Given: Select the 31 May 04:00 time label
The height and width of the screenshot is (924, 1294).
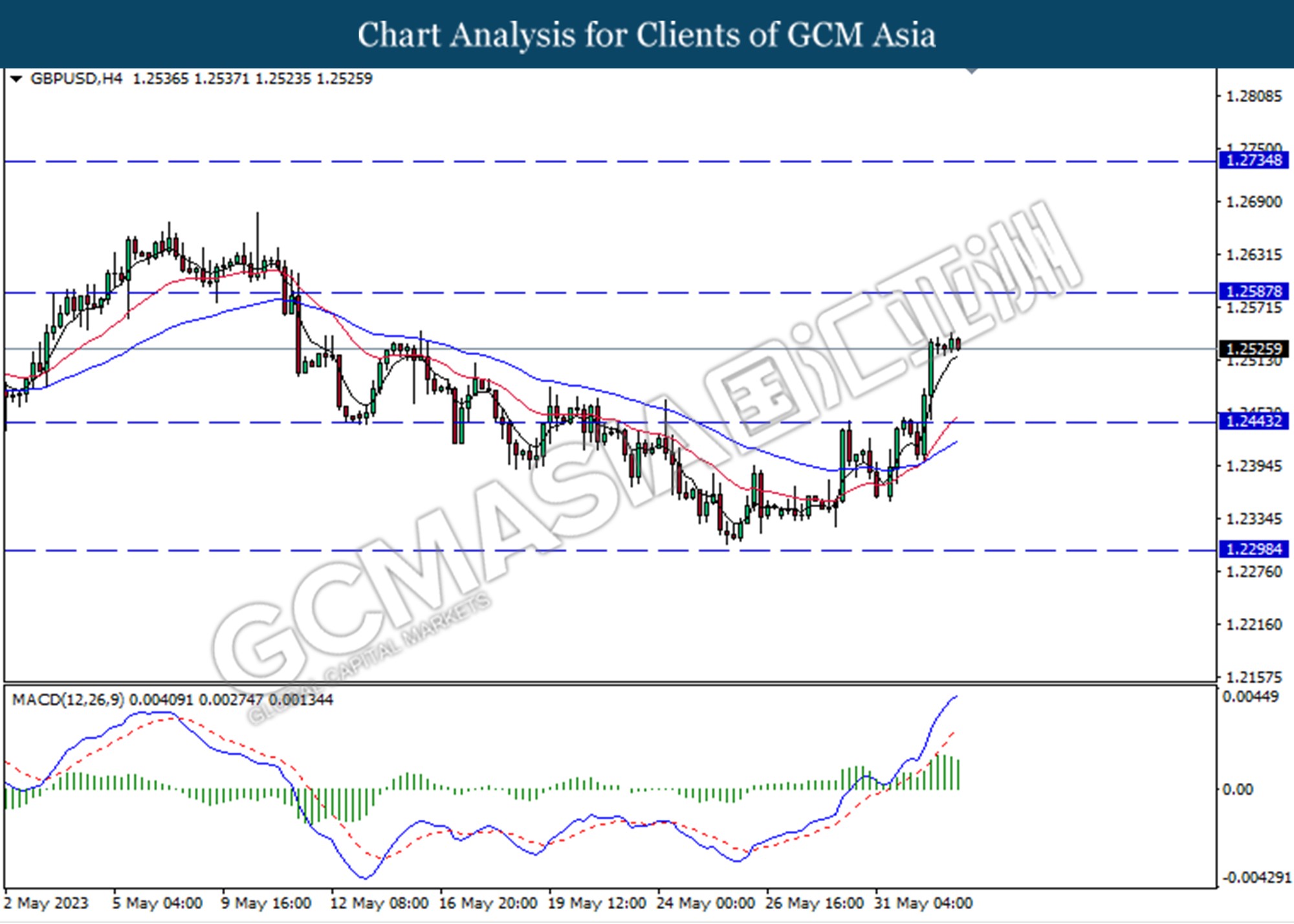Looking at the screenshot, I should tap(923, 903).
